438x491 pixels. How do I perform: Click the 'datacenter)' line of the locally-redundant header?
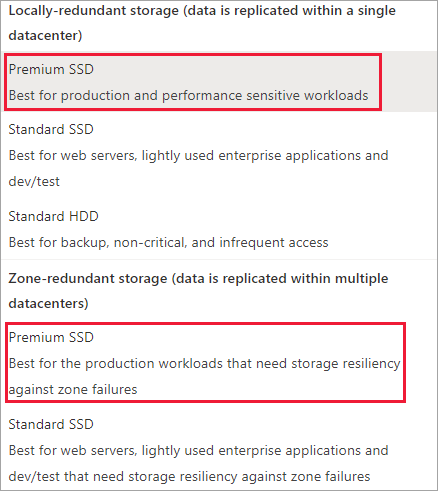click(45, 36)
